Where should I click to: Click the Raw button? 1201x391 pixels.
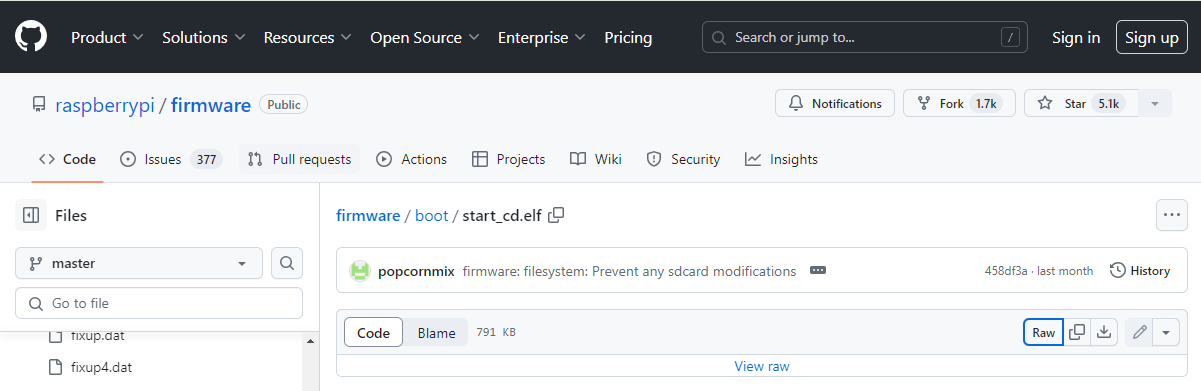[1043, 333]
